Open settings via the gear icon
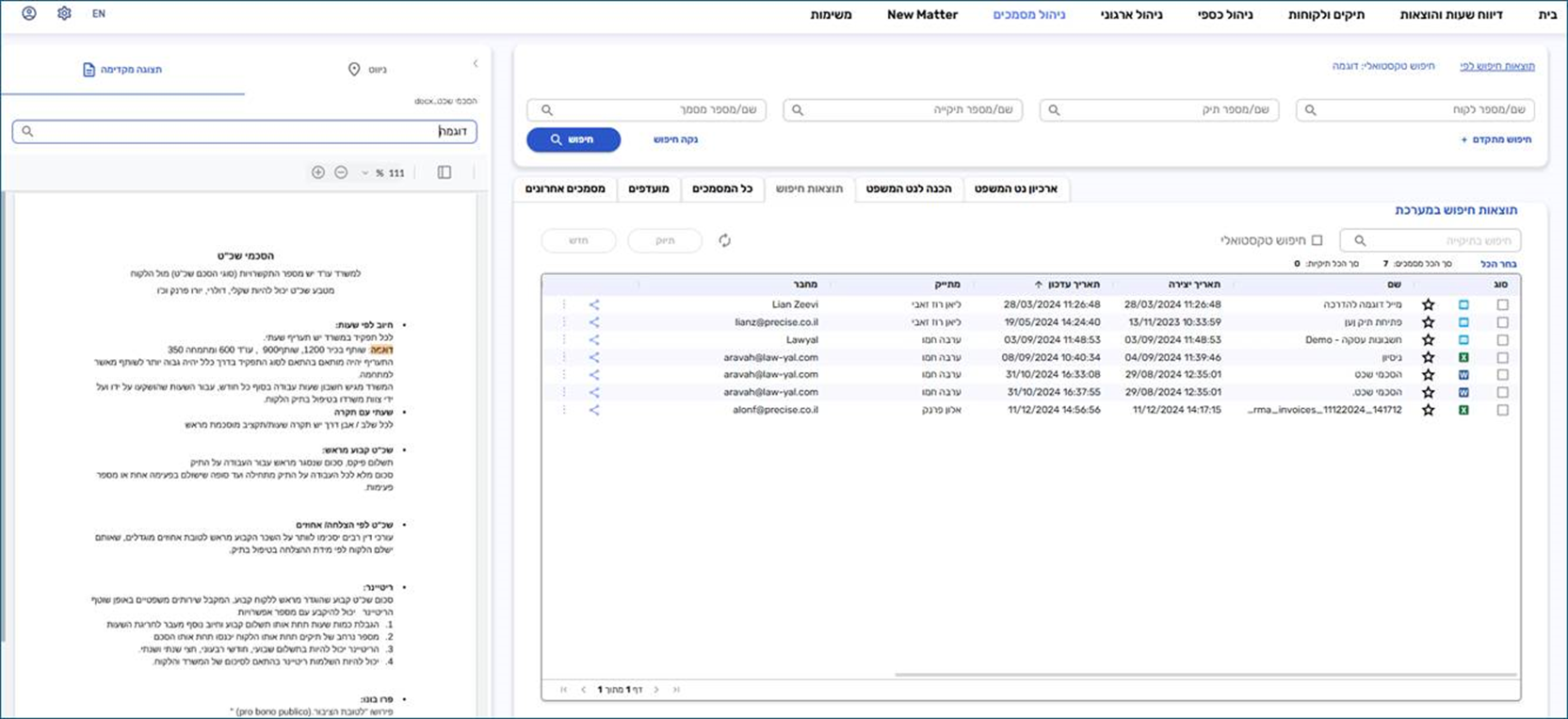The height and width of the screenshot is (719, 1568). tap(64, 14)
